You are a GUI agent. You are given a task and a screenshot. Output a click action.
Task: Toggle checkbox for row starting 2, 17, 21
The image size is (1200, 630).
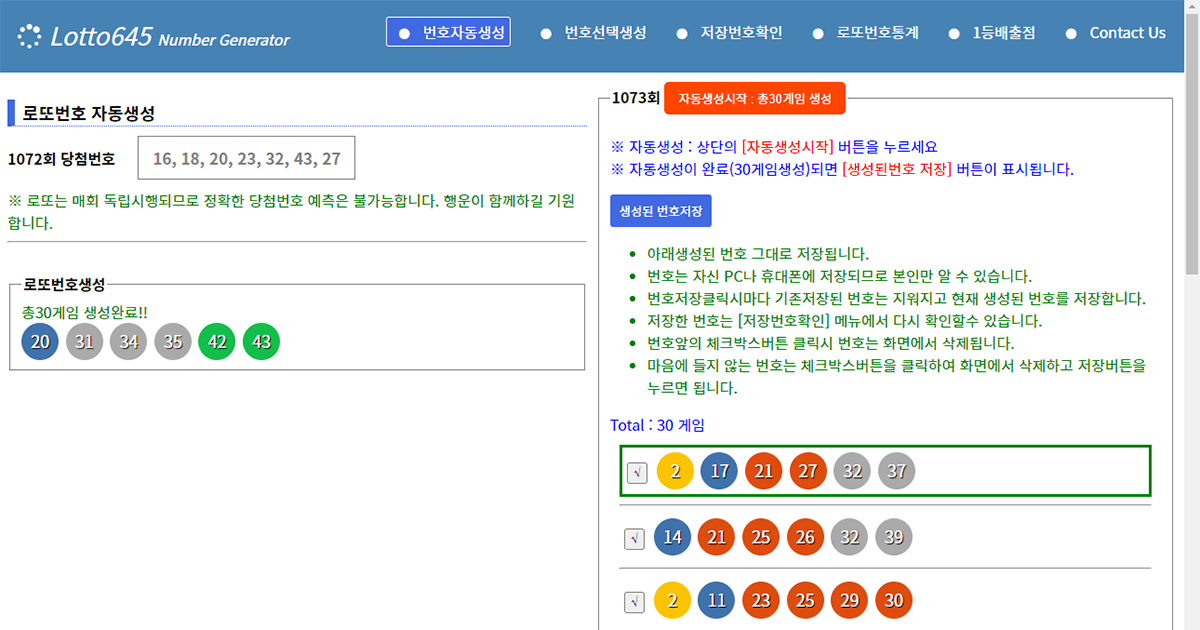tap(637, 472)
